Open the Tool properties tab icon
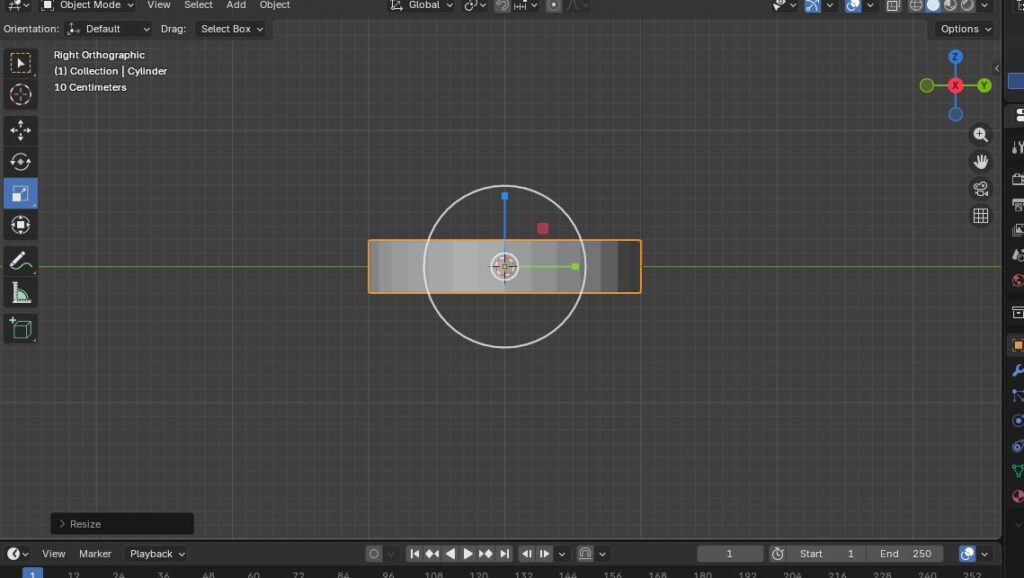The height and width of the screenshot is (578, 1024). click(1017, 147)
